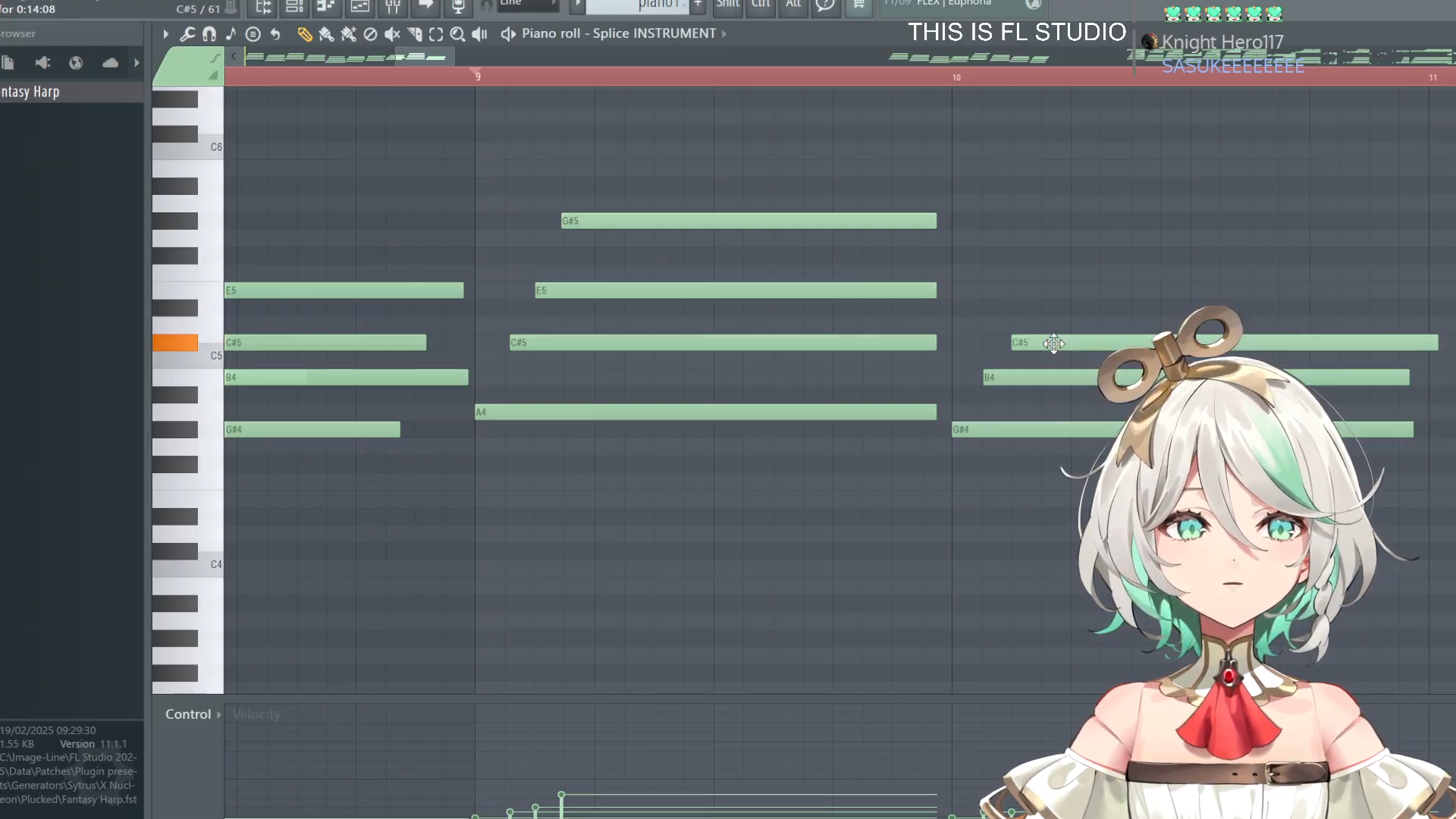The height and width of the screenshot is (819, 1456).
Task: Select the Fantasy Harp browser item
Action: click(x=30, y=92)
